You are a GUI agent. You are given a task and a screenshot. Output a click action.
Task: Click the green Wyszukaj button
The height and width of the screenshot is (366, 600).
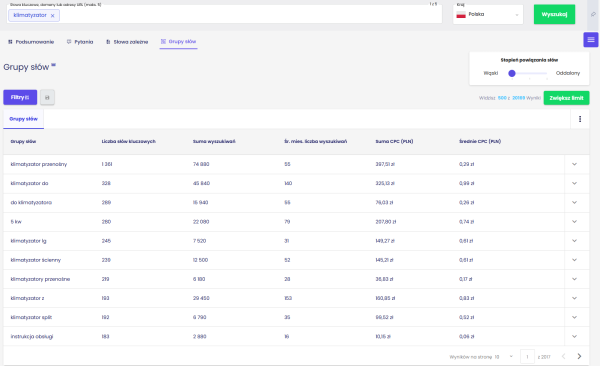pyautogui.click(x=554, y=15)
